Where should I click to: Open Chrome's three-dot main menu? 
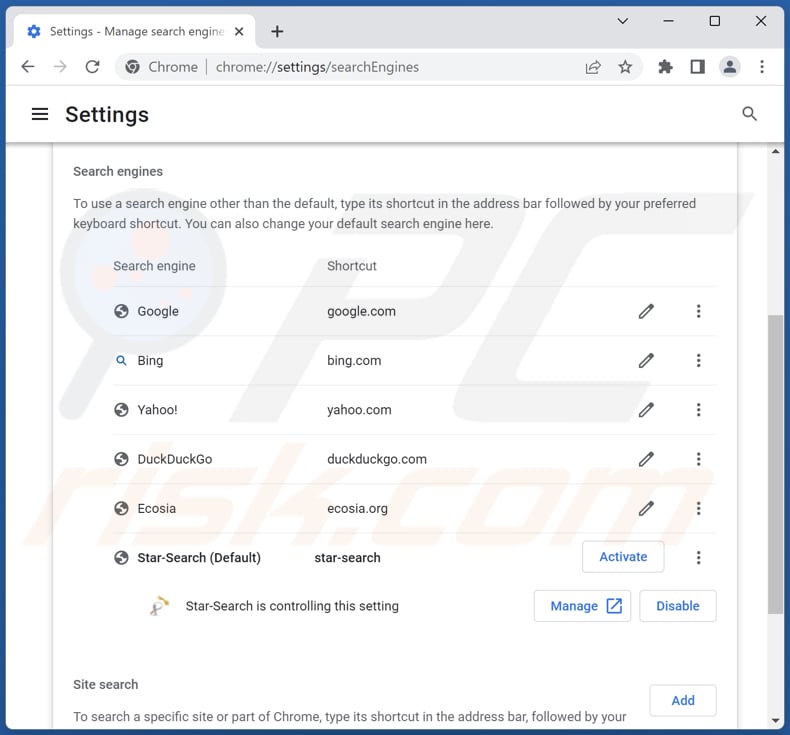[762, 66]
